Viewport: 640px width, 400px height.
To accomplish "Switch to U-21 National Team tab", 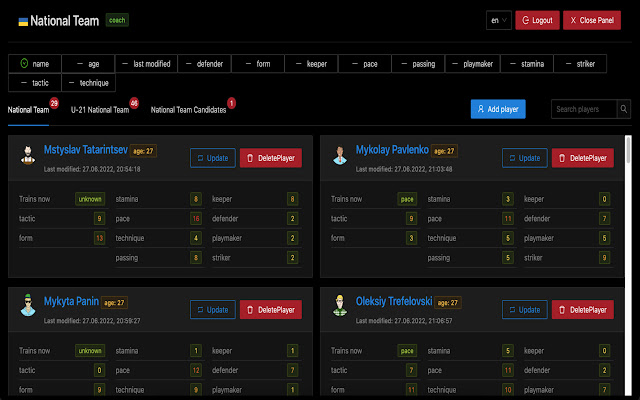I will click(100, 110).
